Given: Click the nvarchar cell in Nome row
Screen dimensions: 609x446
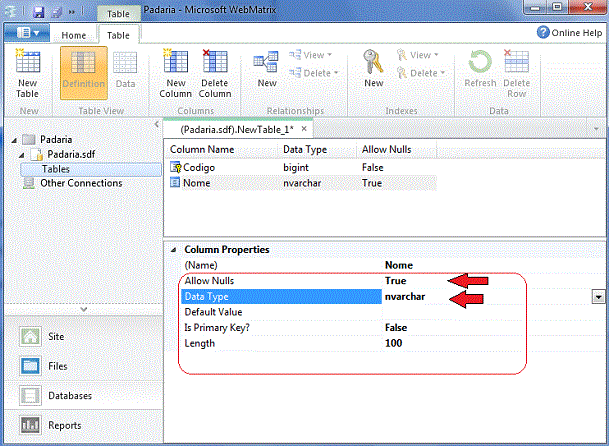Looking at the screenshot, I should [x=302, y=183].
